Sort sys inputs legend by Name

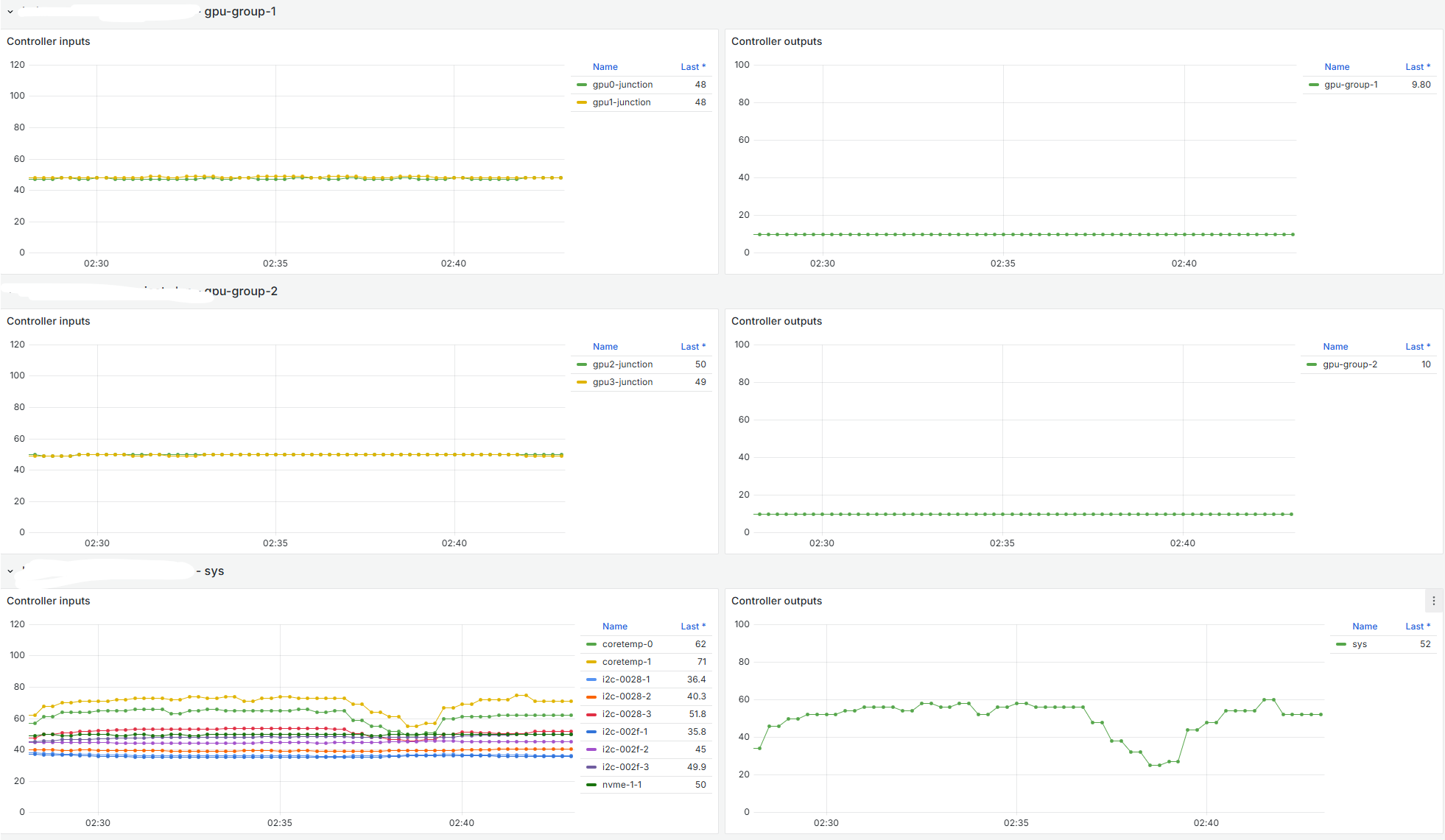615,627
